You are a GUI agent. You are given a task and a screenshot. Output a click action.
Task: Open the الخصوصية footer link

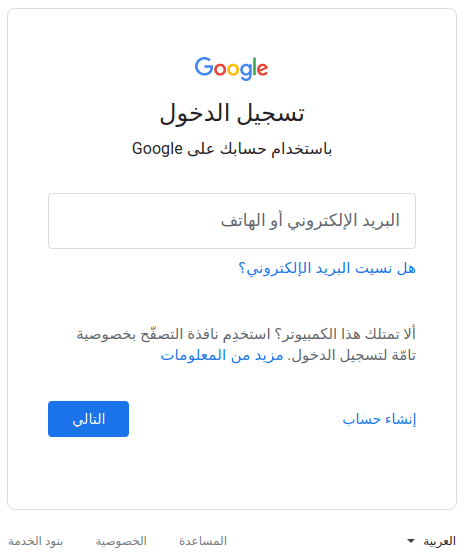point(121,541)
